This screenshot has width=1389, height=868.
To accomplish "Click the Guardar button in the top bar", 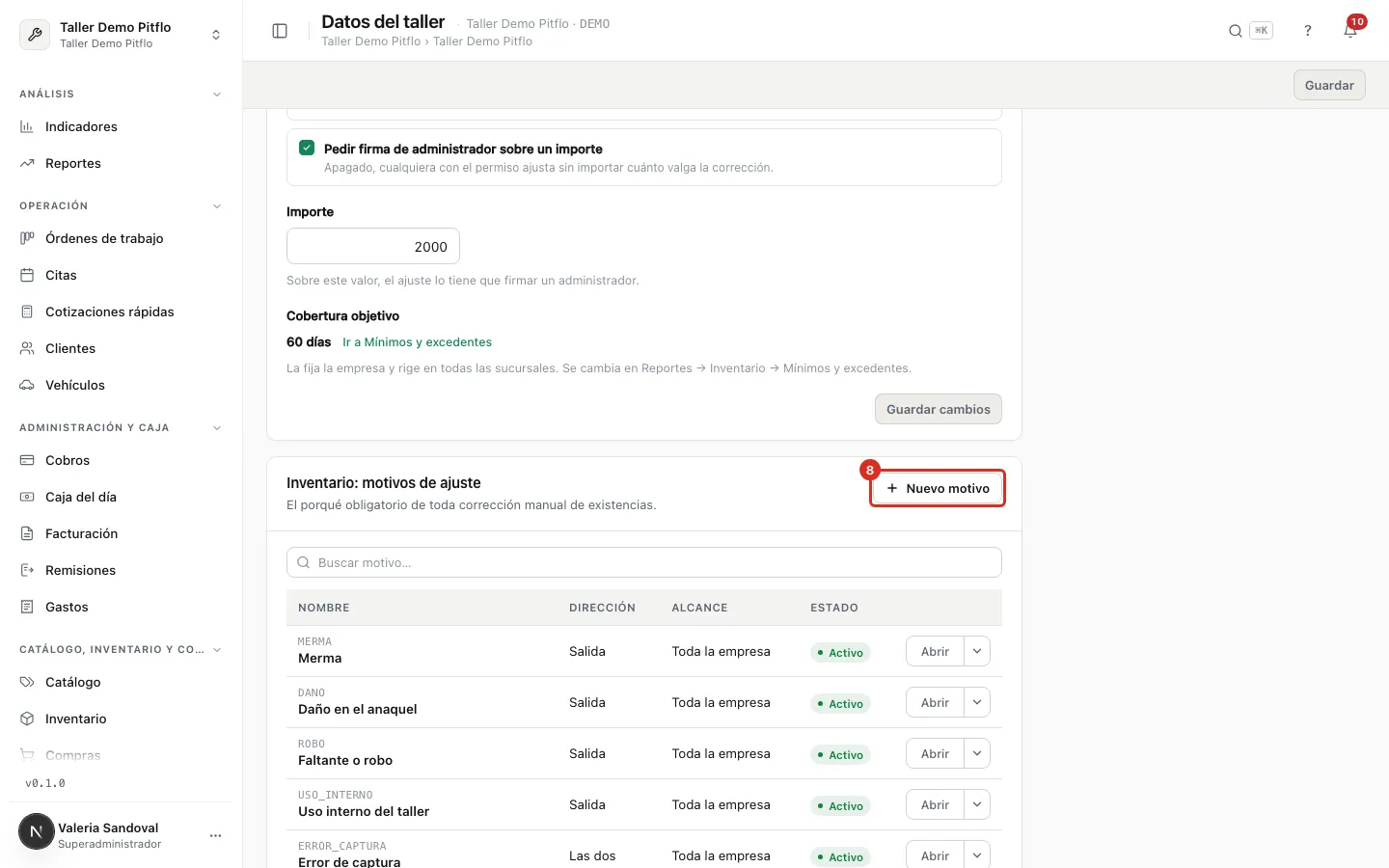I will (x=1329, y=85).
